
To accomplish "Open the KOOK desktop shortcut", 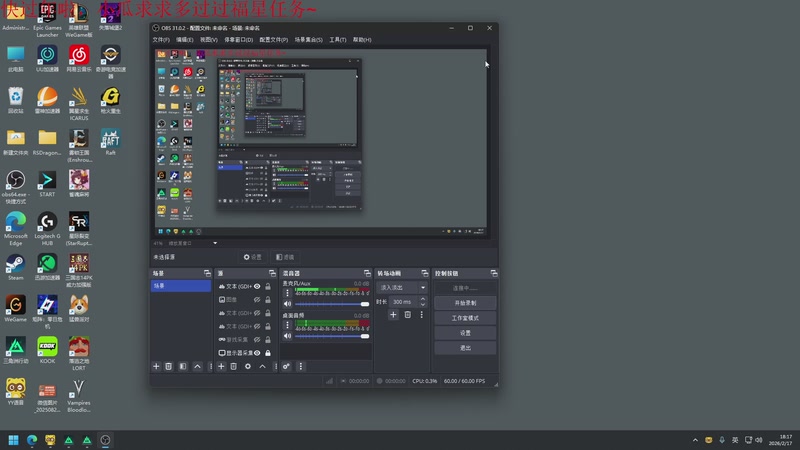I will [x=47, y=351].
